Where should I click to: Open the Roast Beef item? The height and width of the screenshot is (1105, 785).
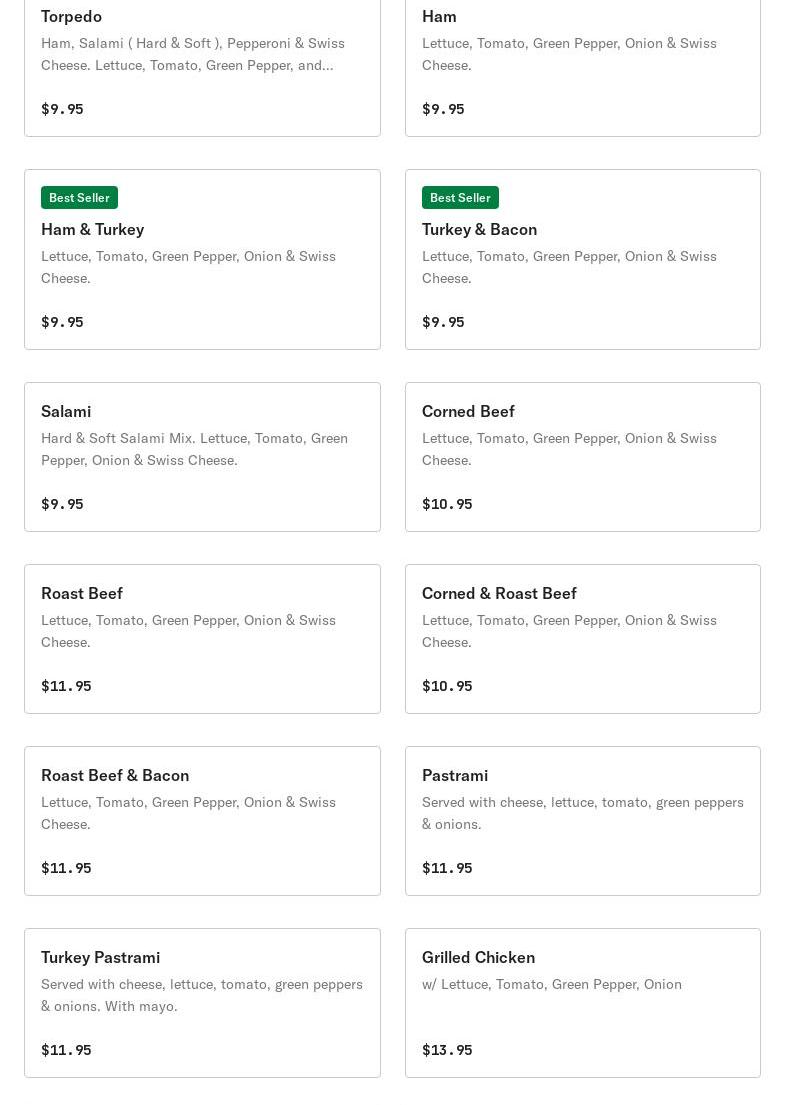pos(82,593)
